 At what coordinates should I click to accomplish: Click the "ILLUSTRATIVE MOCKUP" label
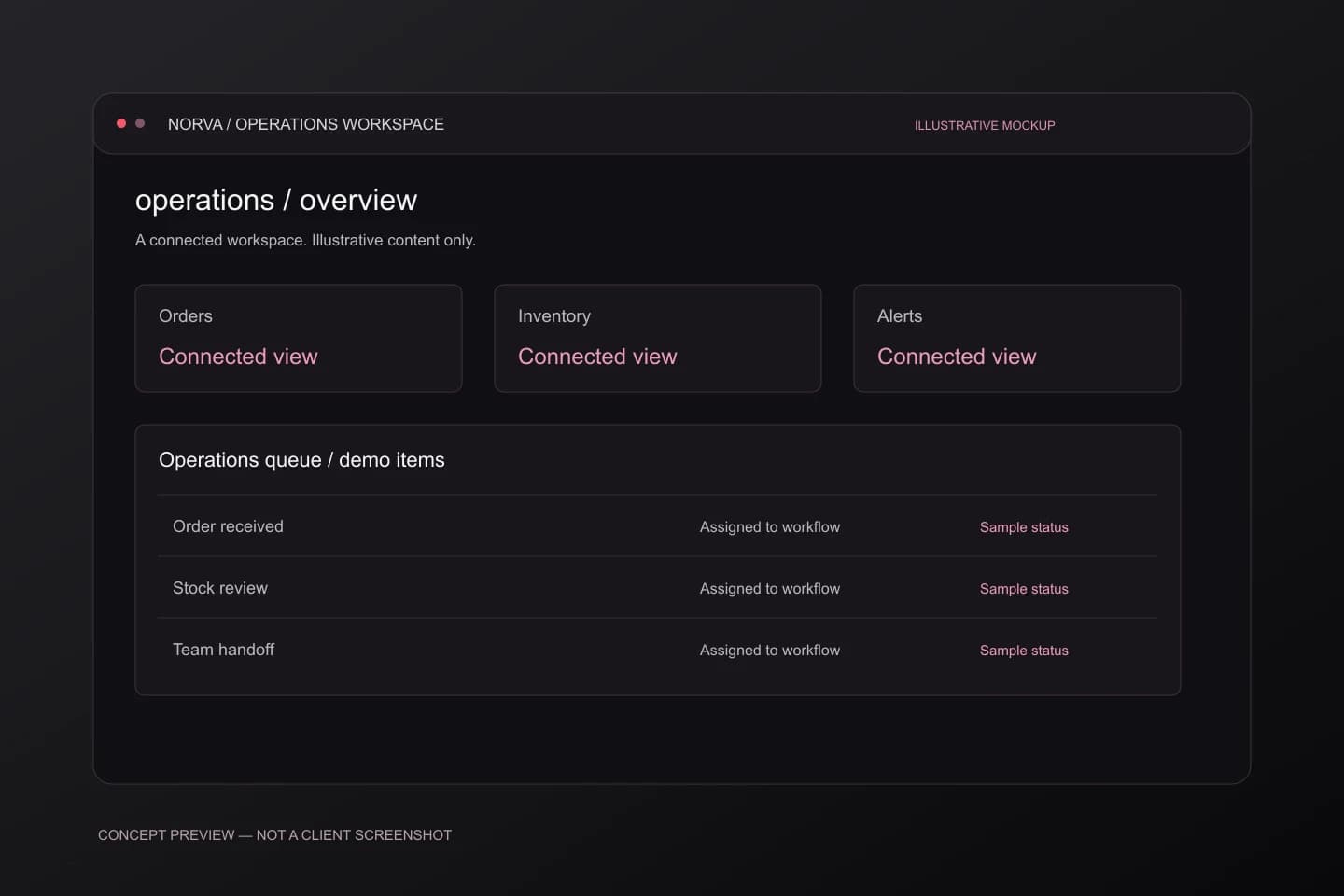[985, 125]
